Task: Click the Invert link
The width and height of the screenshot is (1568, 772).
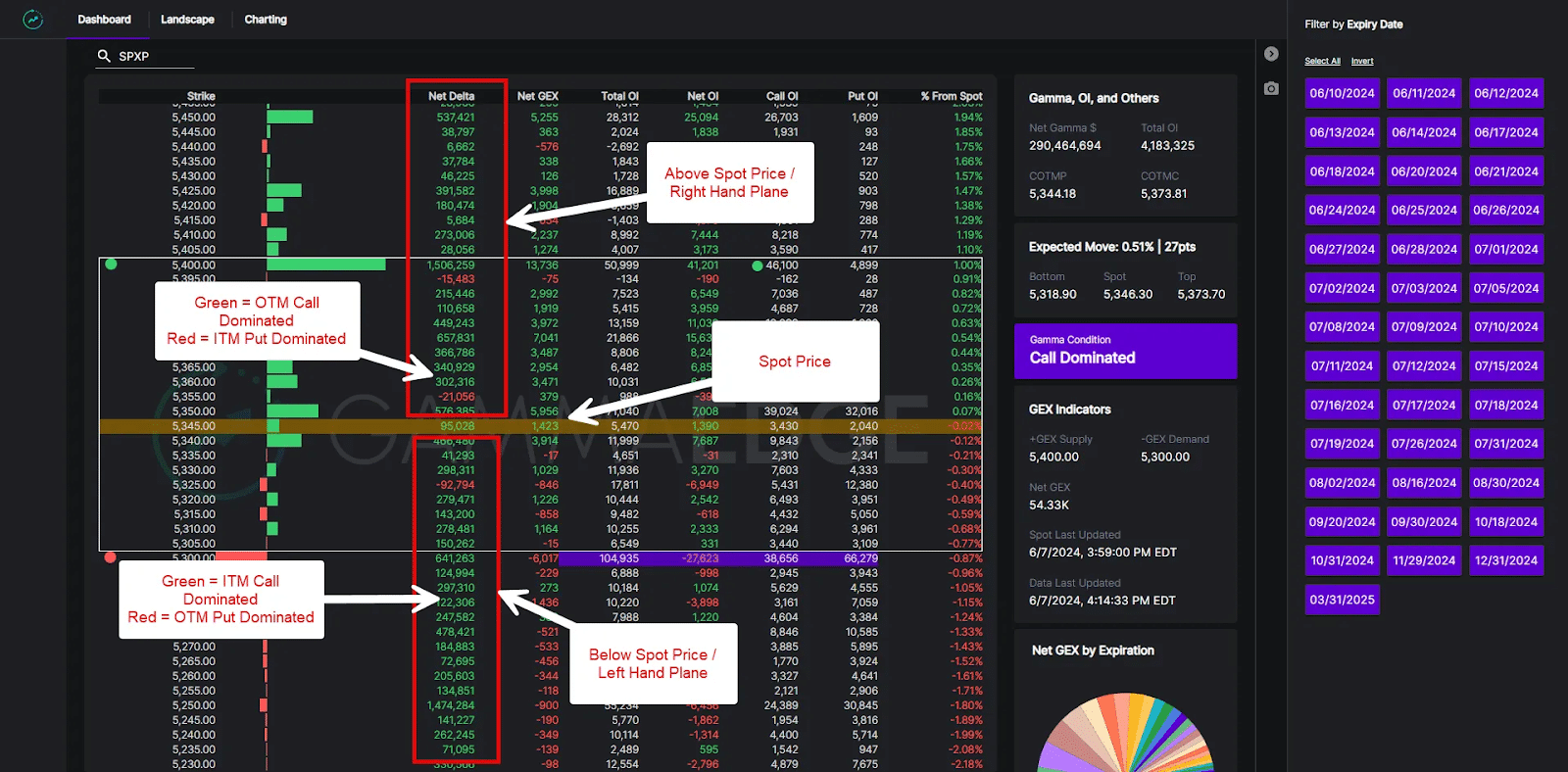Action: coord(1362,61)
